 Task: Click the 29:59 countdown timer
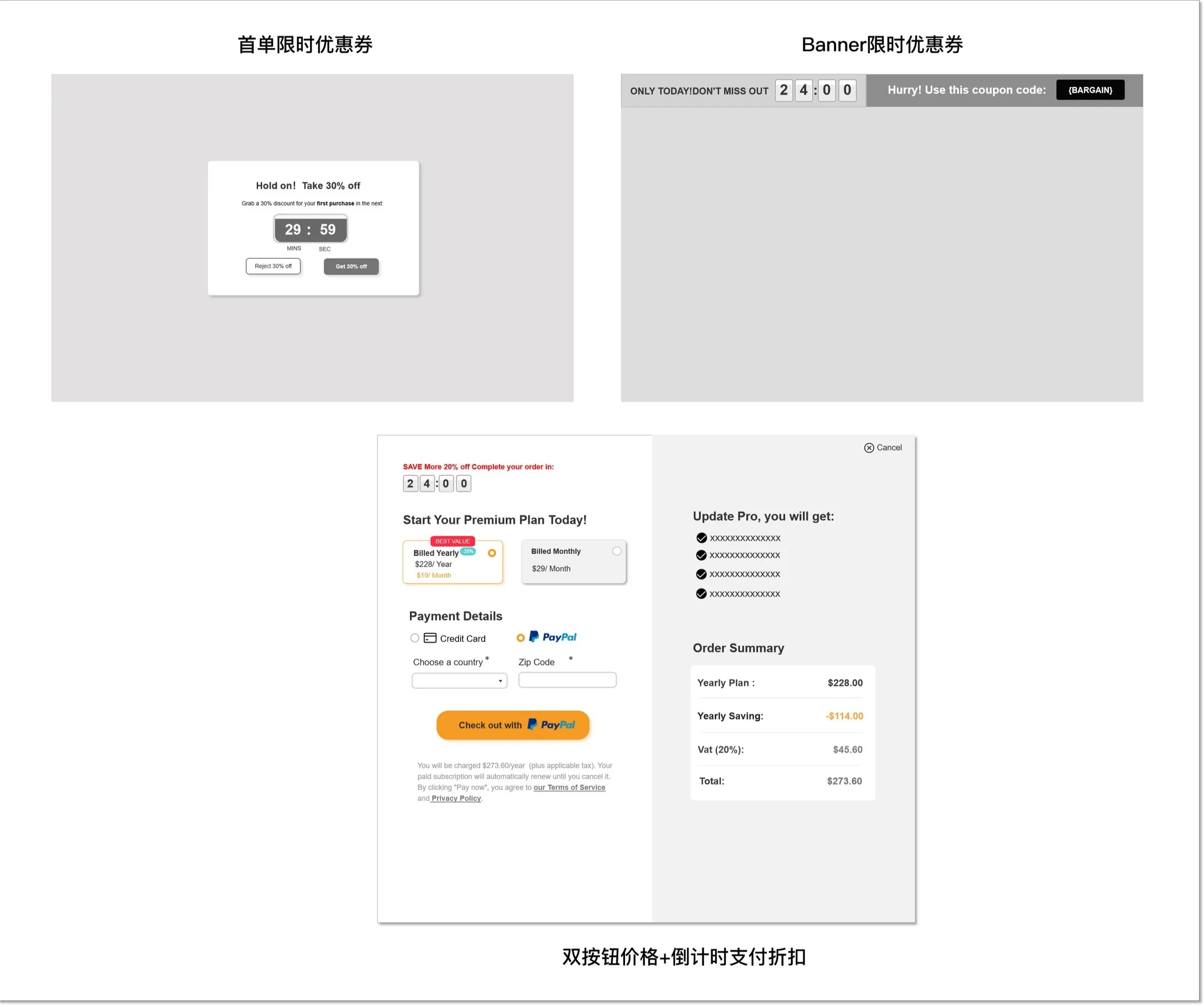pyautogui.click(x=310, y=229)
